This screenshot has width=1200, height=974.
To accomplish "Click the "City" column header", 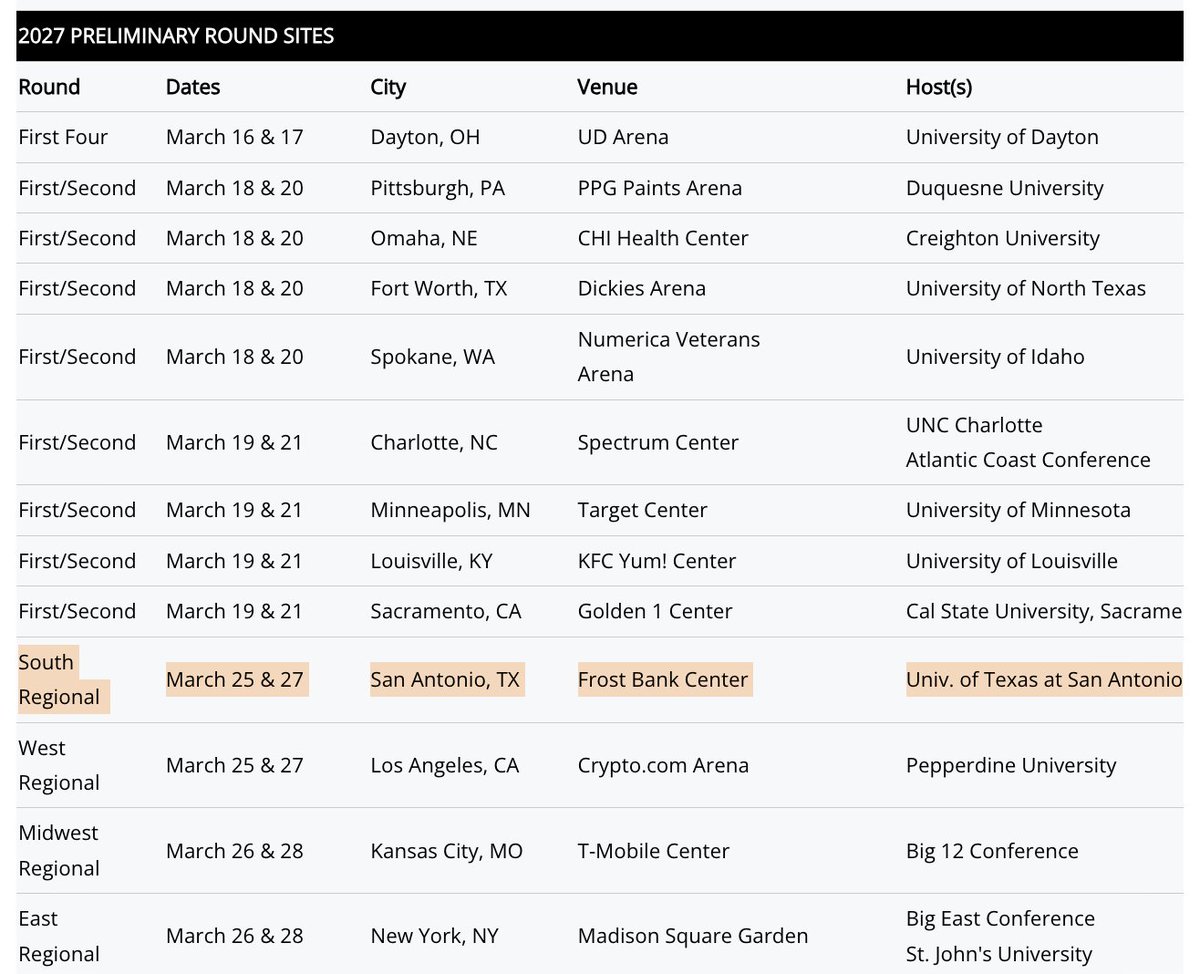I will [x=388, y=87].
